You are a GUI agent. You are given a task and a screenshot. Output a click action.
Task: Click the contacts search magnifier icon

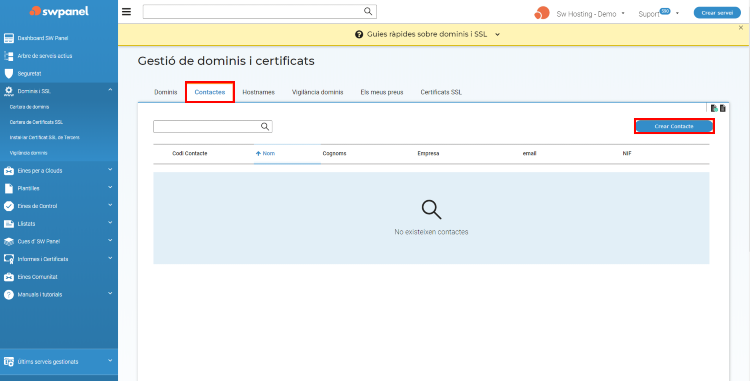265,126
